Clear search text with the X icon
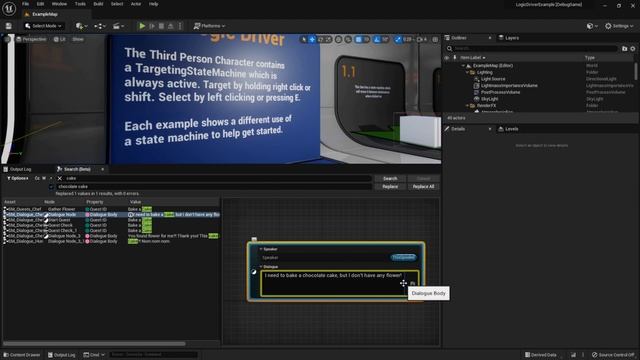The height and width of the screenshot is (360, 640). point(60,178)
